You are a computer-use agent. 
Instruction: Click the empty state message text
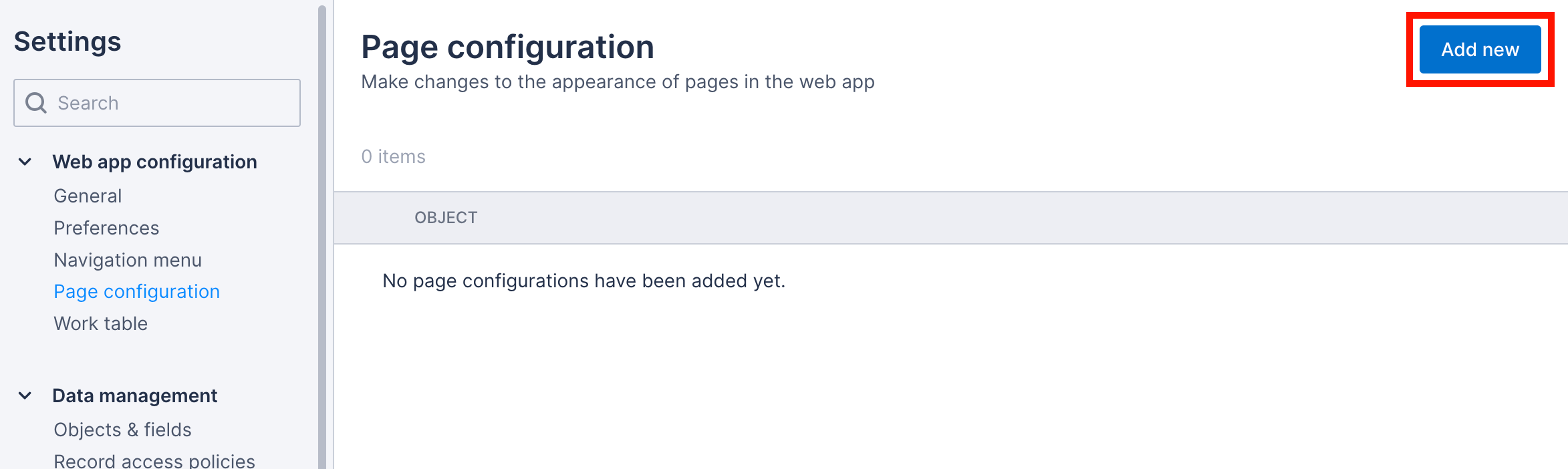(x=583, y=281)
